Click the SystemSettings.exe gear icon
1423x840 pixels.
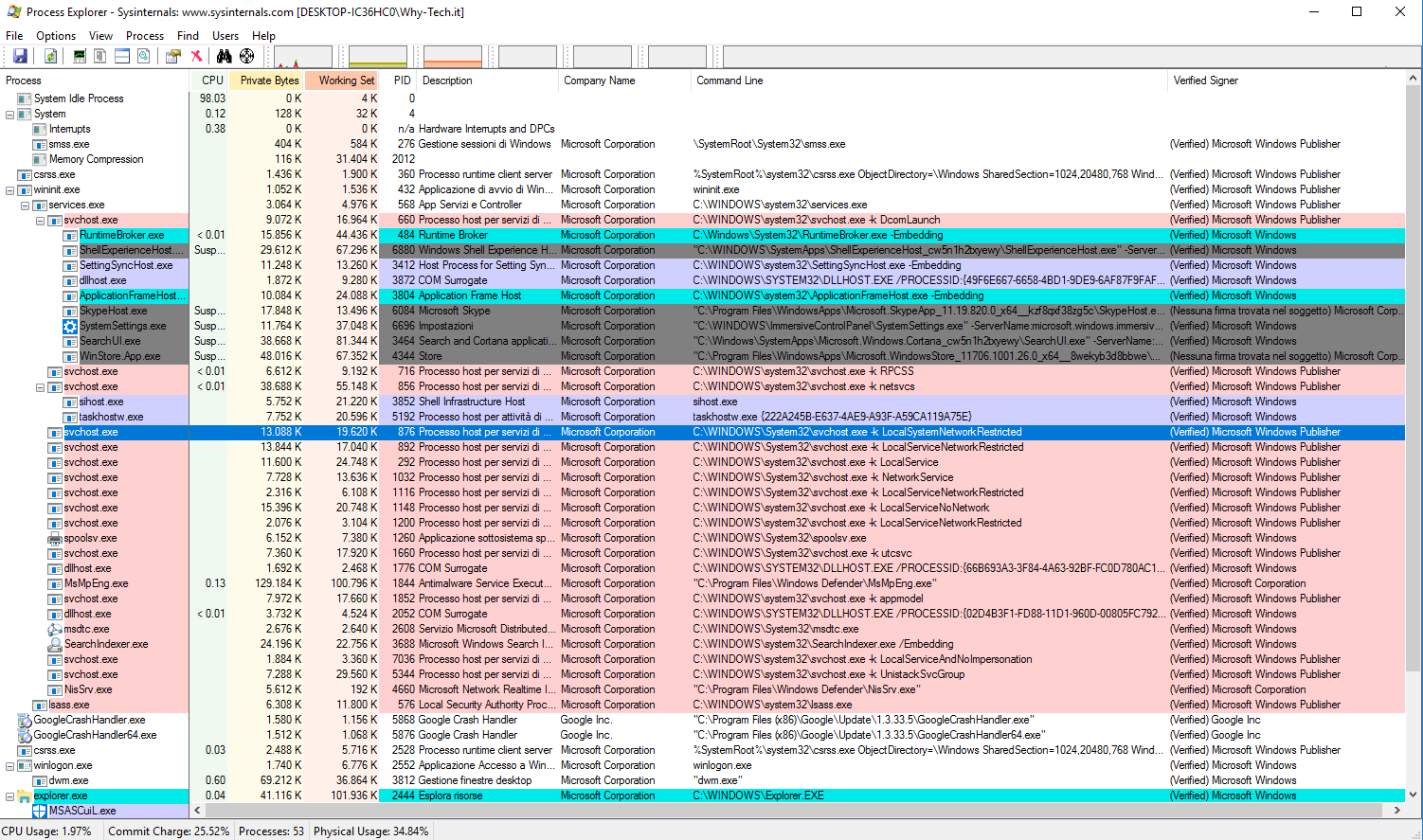pos(70,326)
